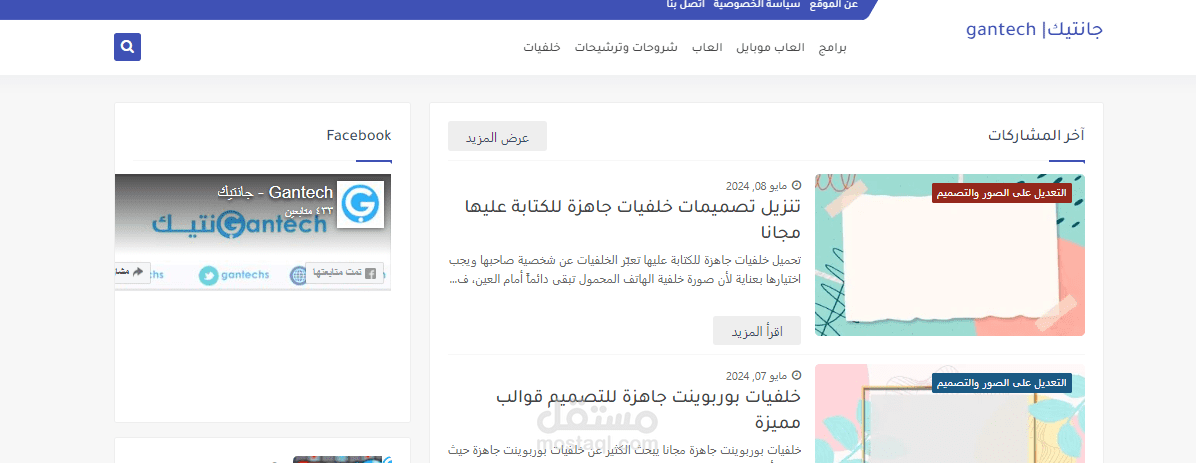Click the Facebook تمت متابعتها follow button
1196x463 pixels.
345,273
